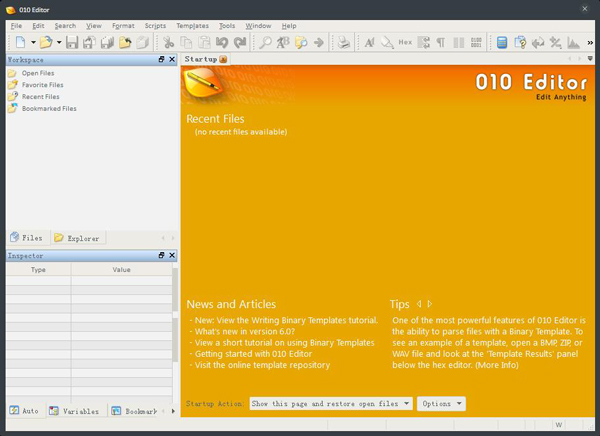This screenshot has height=436, width=600.
Task: Close the Inspector panel
Action: pyautogui.click(x=172, y=255)
